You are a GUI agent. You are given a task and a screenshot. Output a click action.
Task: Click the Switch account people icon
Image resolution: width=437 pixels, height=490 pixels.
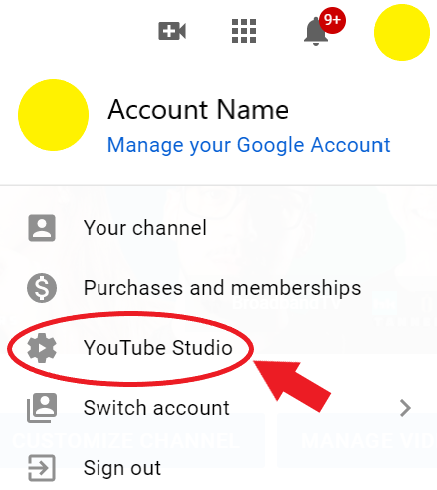tap(42, 408)
